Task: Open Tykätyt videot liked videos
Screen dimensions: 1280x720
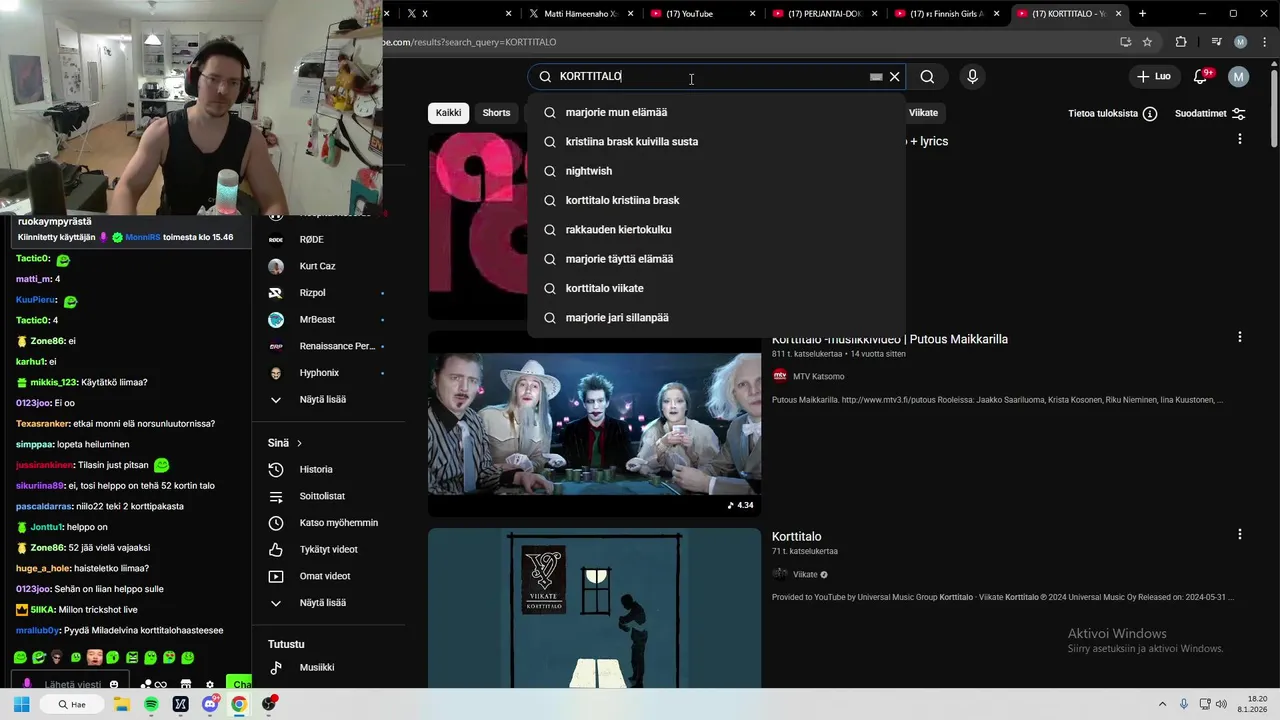Action: [x=326, y=550]
